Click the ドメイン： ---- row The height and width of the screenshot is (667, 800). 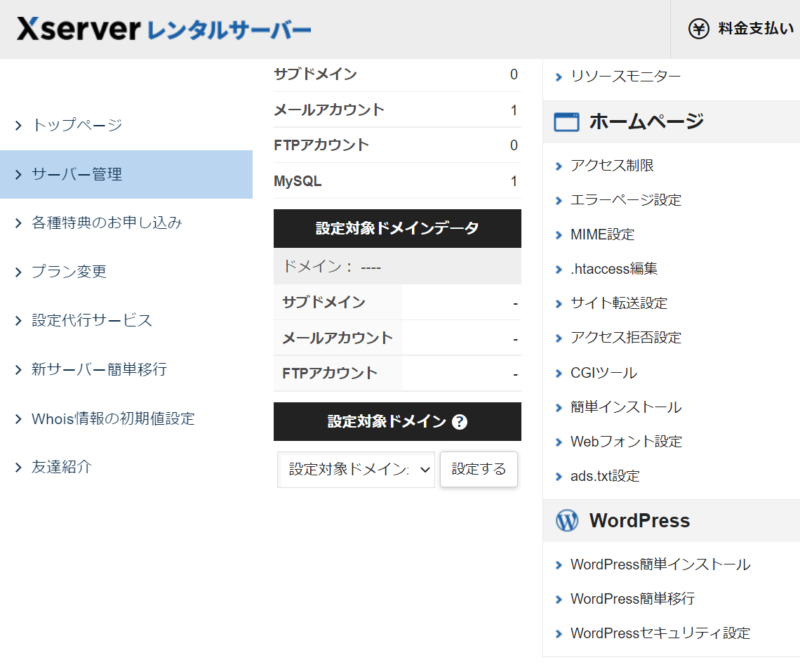(x=397, y=266)
